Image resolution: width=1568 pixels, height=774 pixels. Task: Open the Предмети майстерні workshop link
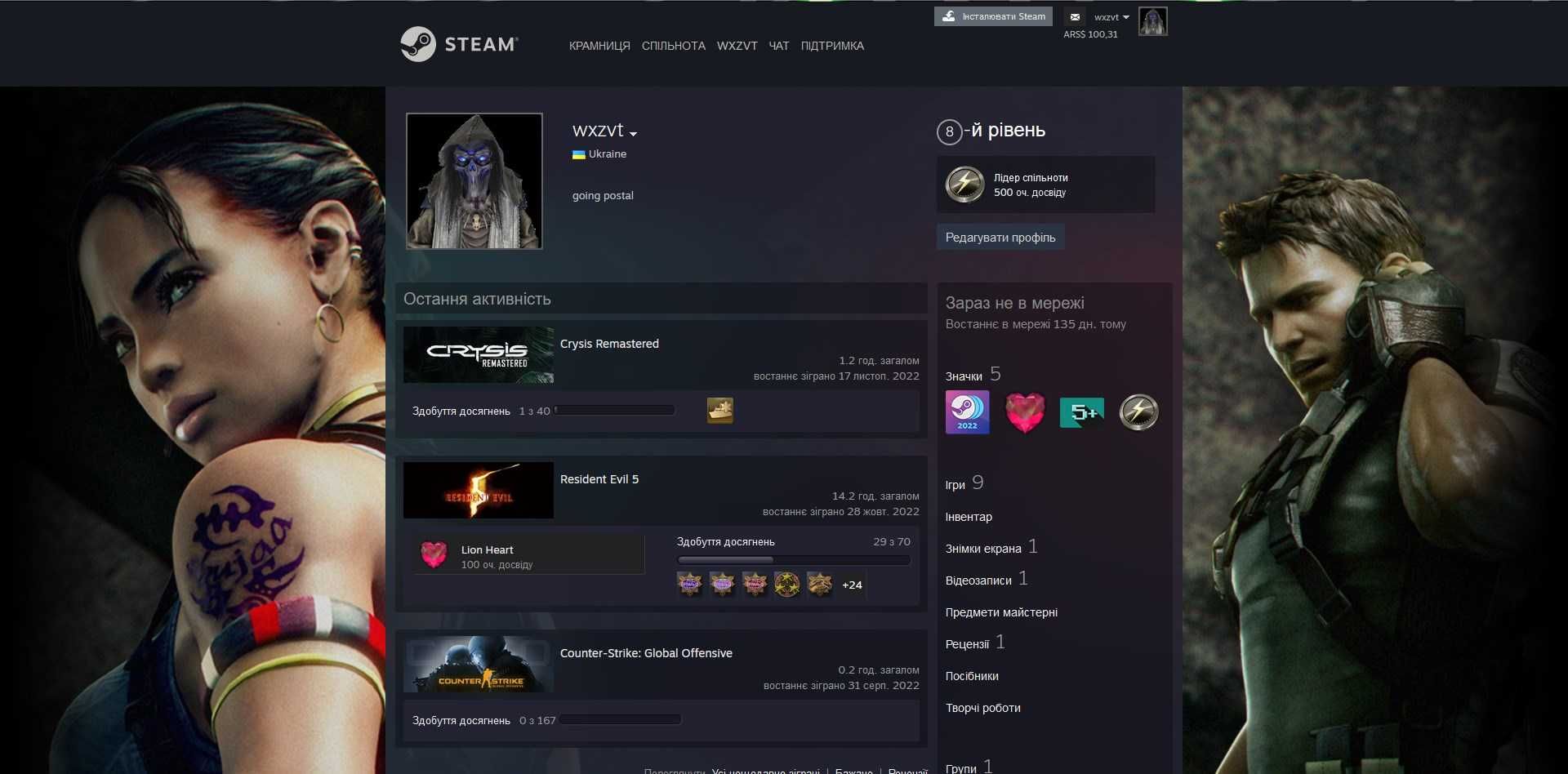[1001, 612]
